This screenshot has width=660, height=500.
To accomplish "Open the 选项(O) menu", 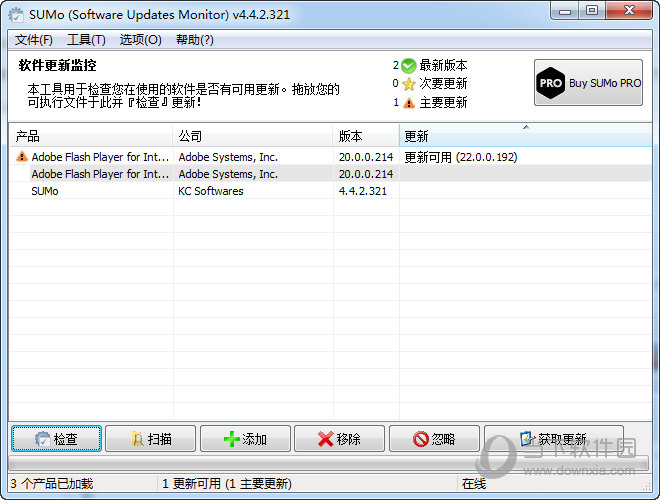I will click(x=141, y=40).
